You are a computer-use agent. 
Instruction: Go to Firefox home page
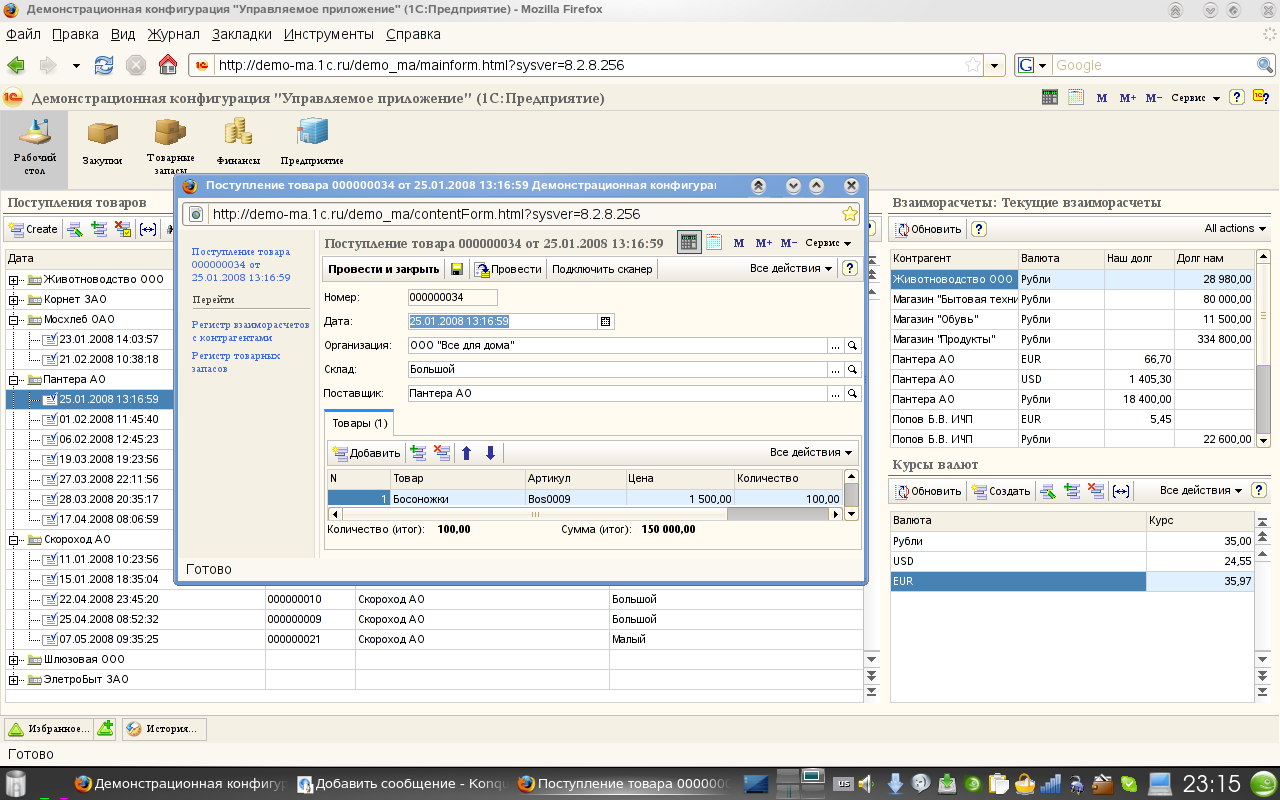168,65
